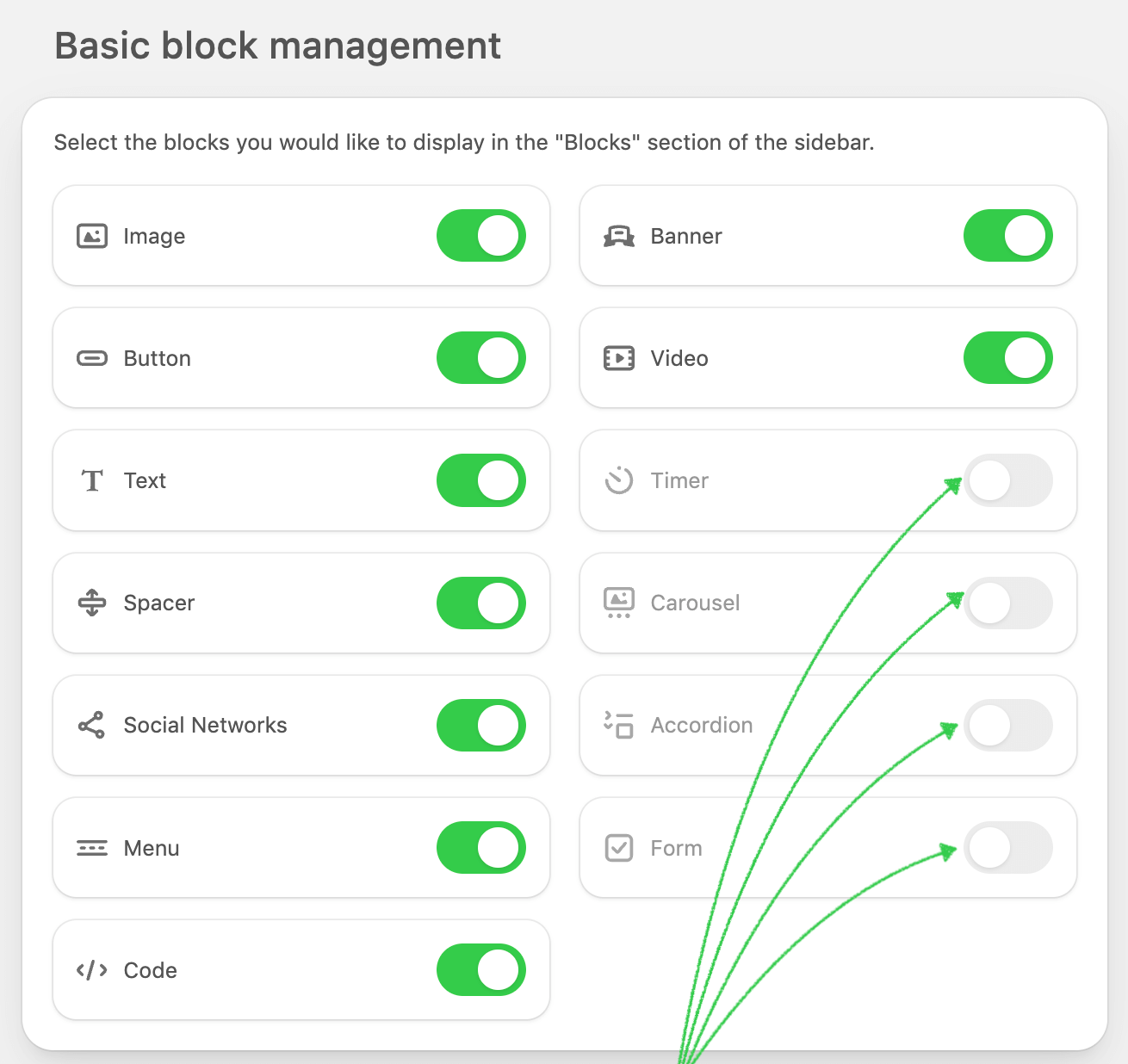This screenshot has height=1064, width=1128.
Task: Enable the Accordion block toggle
Action: (x=1008, y=725)
